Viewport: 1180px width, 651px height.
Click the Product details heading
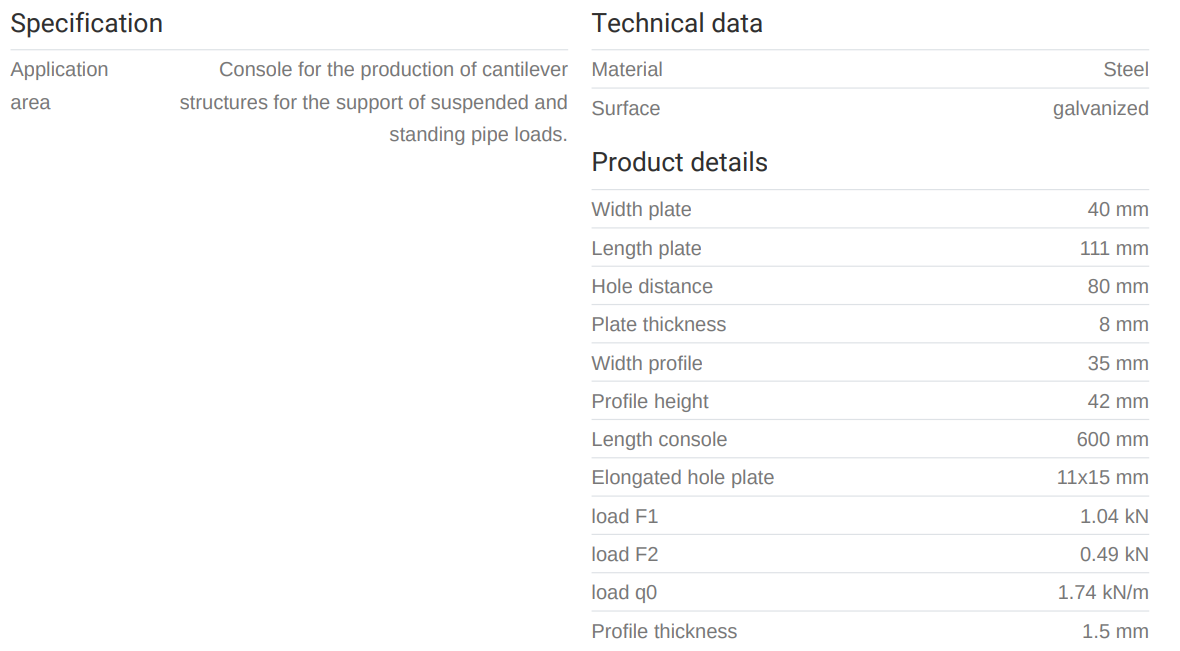(x=679, y=163)
